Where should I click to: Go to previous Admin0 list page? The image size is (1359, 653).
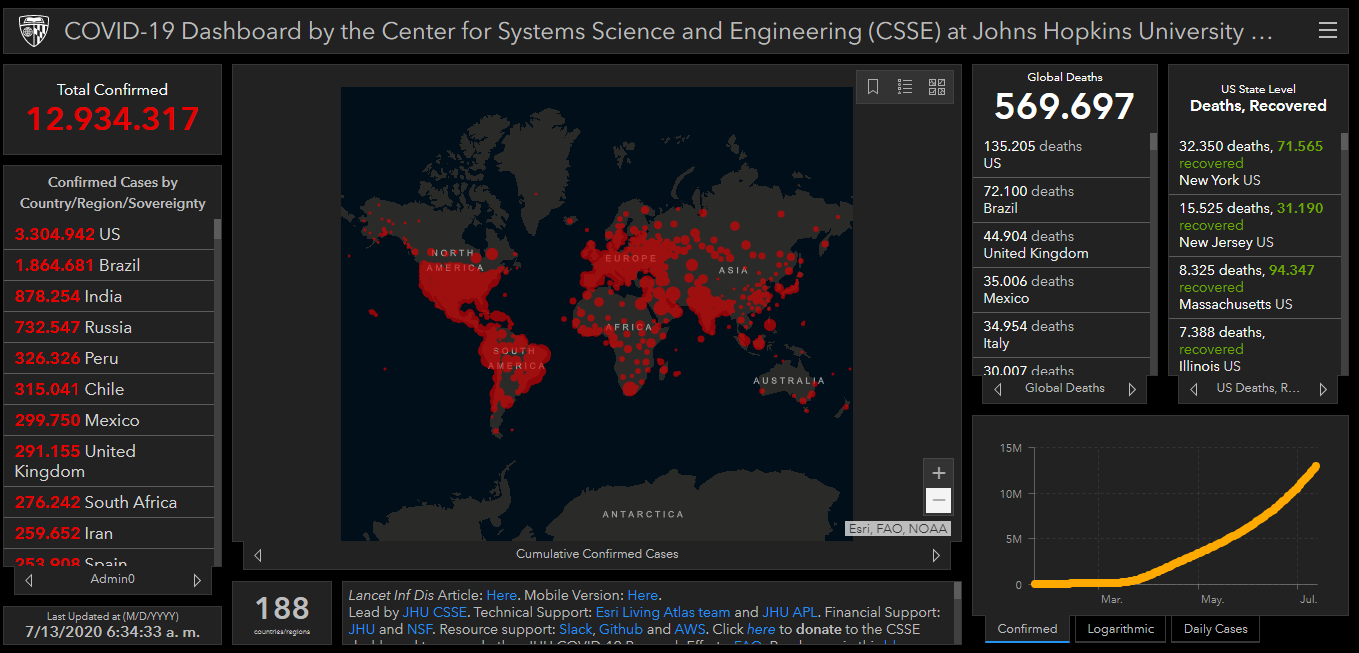click(29, 580)
